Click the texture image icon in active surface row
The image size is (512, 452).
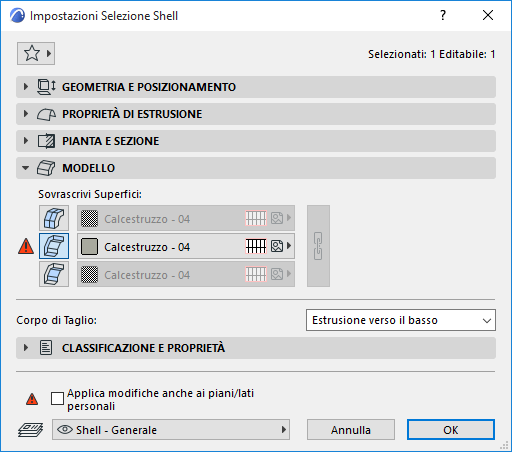pos(277,246)
